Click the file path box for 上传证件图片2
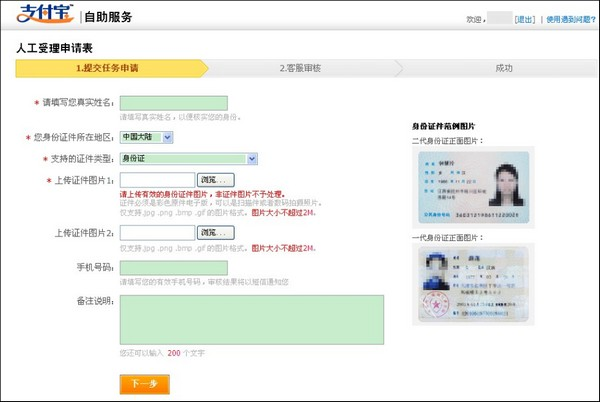The width and height of the screenshot is (600, 402). click(156, 232)
